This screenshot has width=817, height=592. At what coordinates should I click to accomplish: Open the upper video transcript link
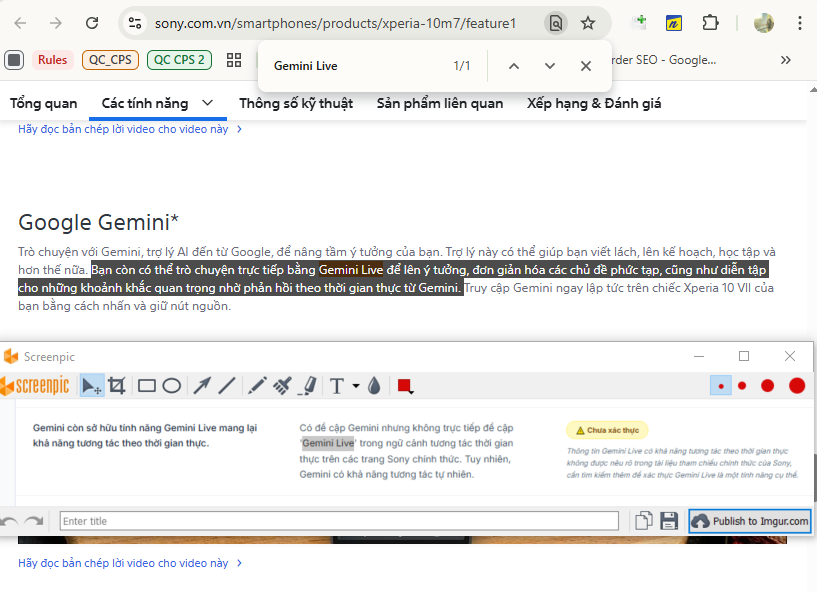tap(130, 129)
